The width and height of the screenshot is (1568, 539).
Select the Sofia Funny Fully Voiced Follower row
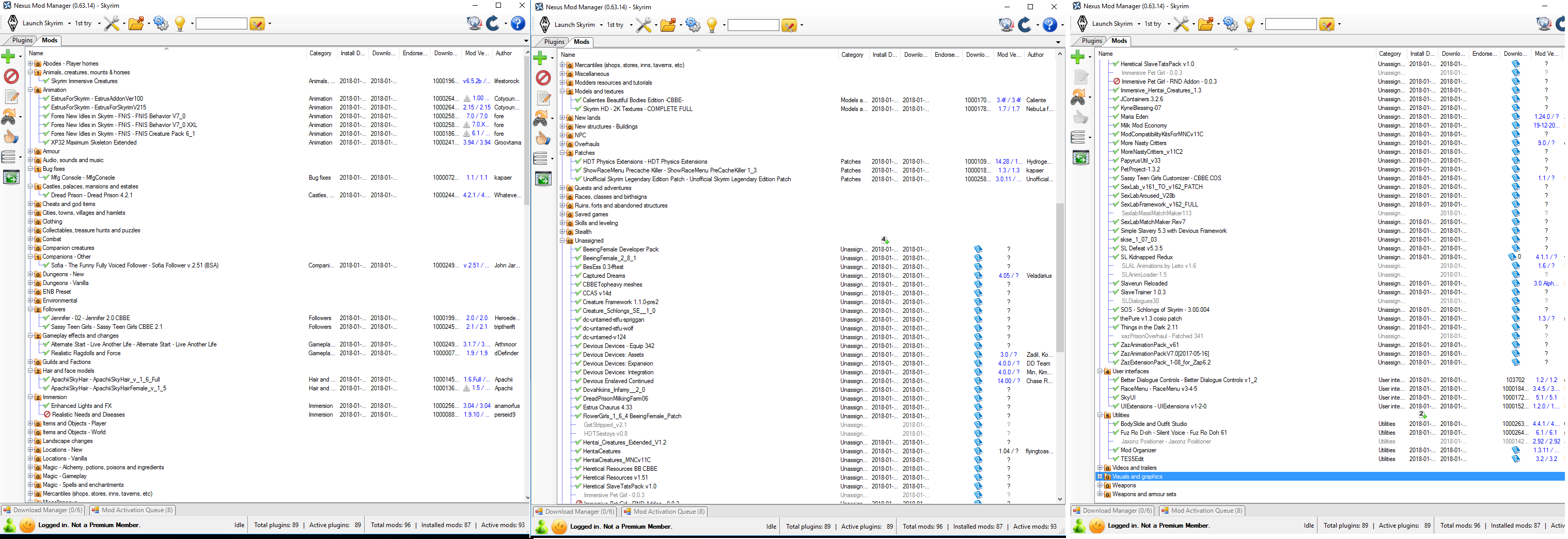click(134, 265)
